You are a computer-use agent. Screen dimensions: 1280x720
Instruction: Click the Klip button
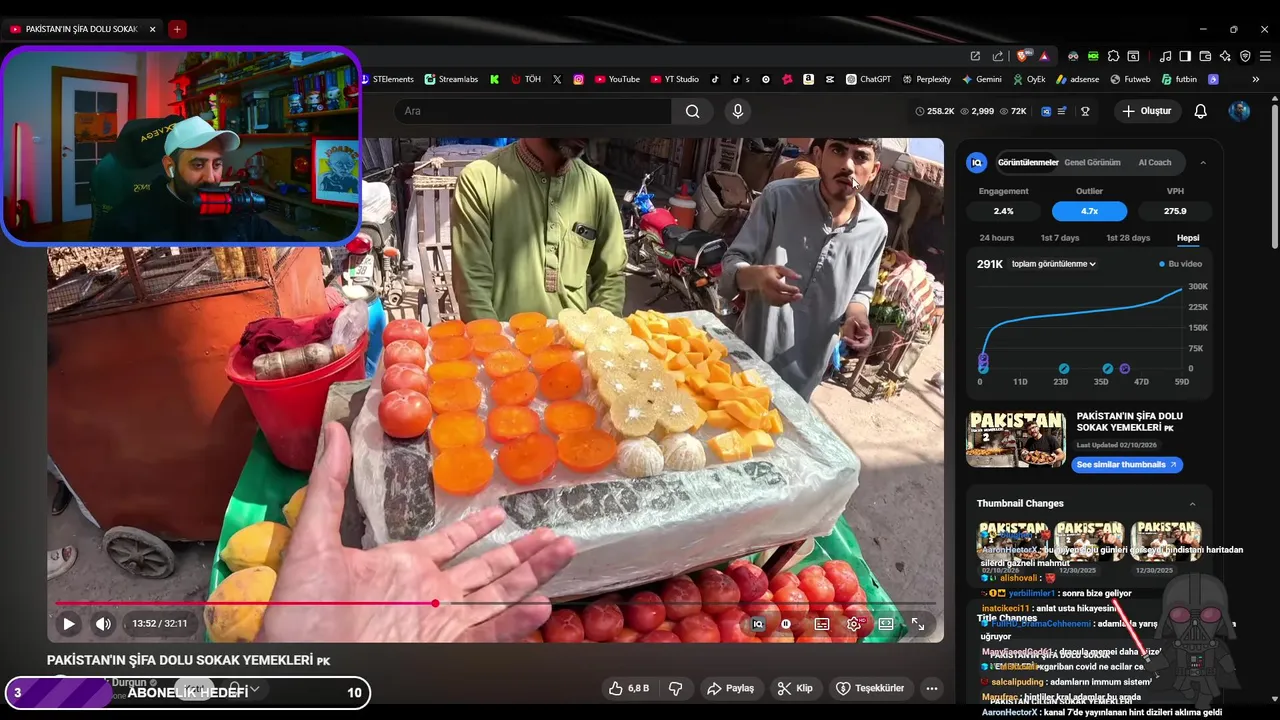tap(796, 688)
